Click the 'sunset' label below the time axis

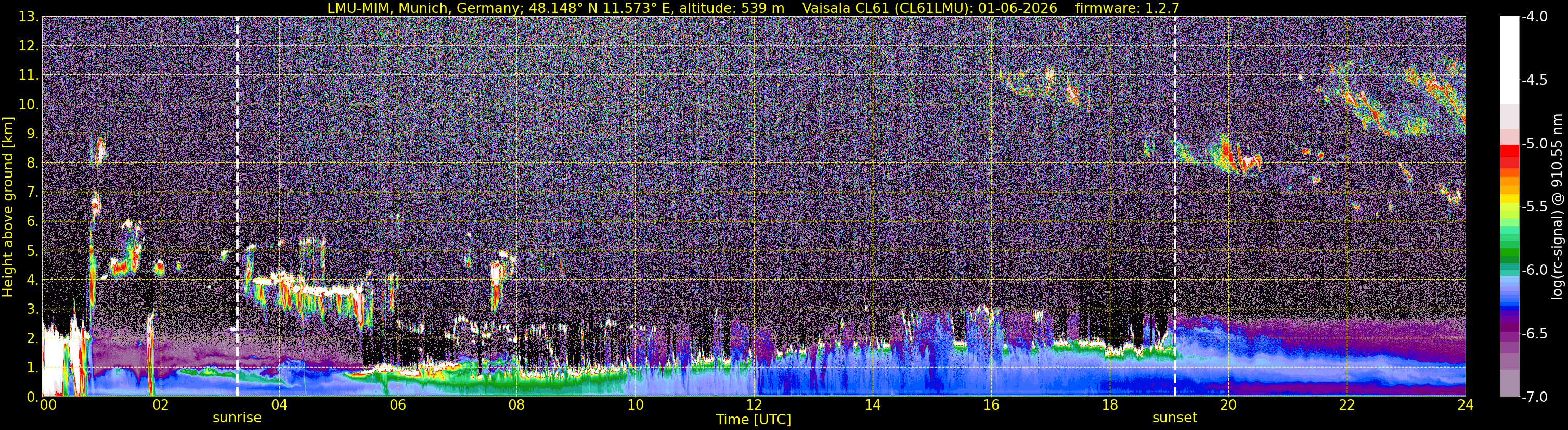(1175, 418)
